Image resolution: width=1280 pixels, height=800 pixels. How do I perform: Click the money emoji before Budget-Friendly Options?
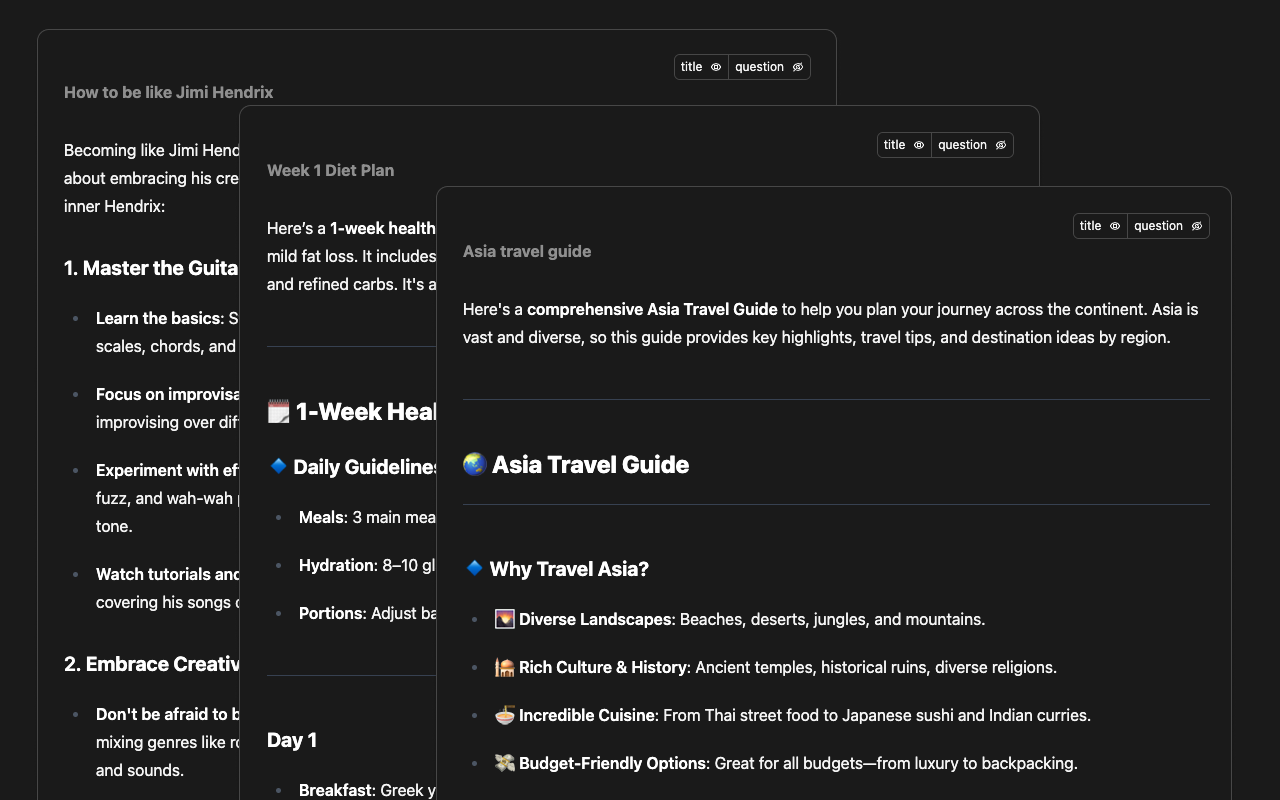(505, 763)
